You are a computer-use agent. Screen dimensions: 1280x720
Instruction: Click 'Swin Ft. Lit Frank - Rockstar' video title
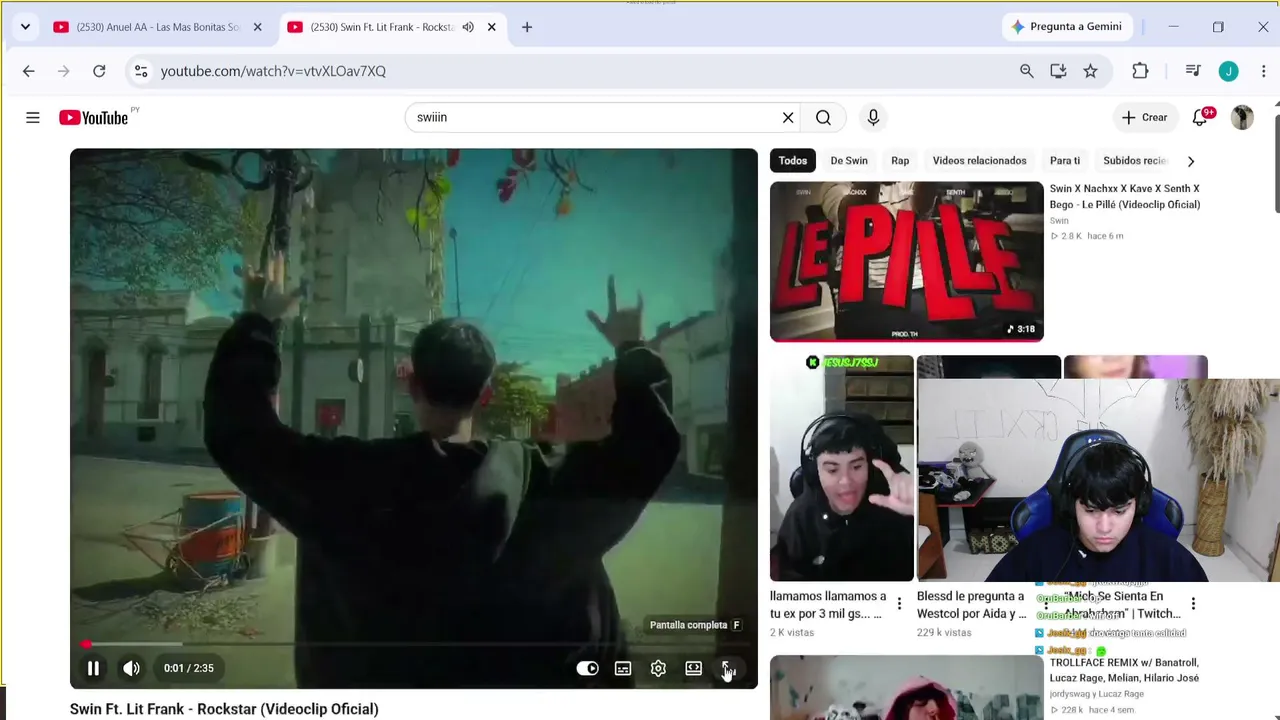pyautogui.click(x=224, y=709)
